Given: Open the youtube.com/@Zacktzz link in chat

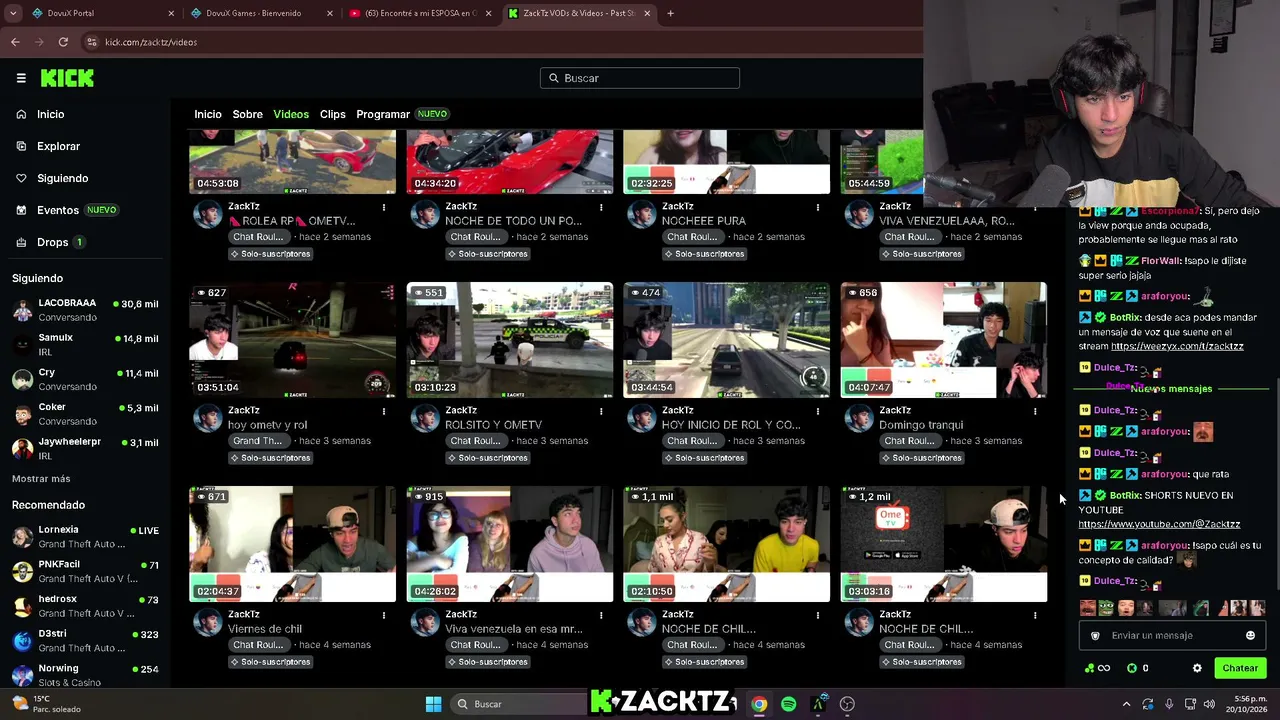Looking at the screenshot, I should (1159, 524).
